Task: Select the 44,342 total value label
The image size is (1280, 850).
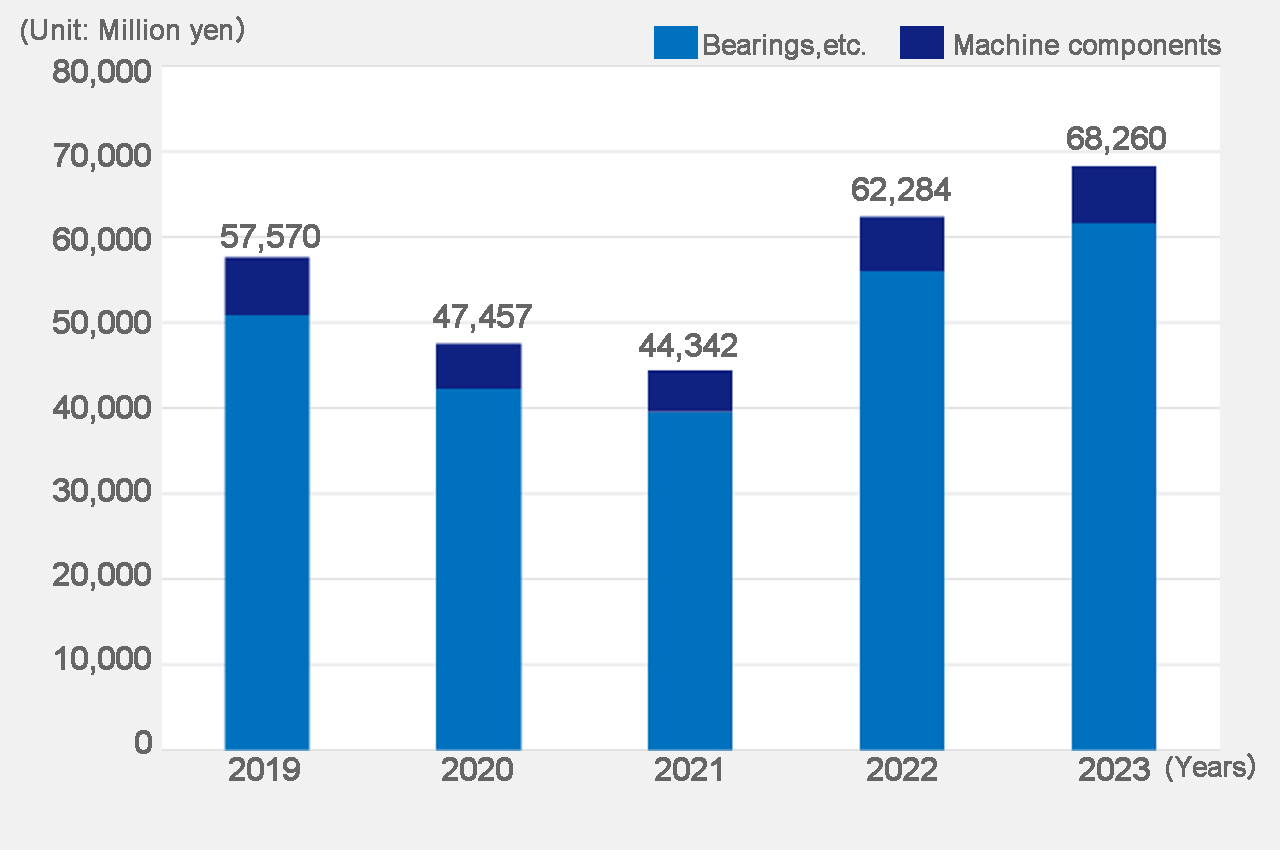Action: tap(688, 345)
